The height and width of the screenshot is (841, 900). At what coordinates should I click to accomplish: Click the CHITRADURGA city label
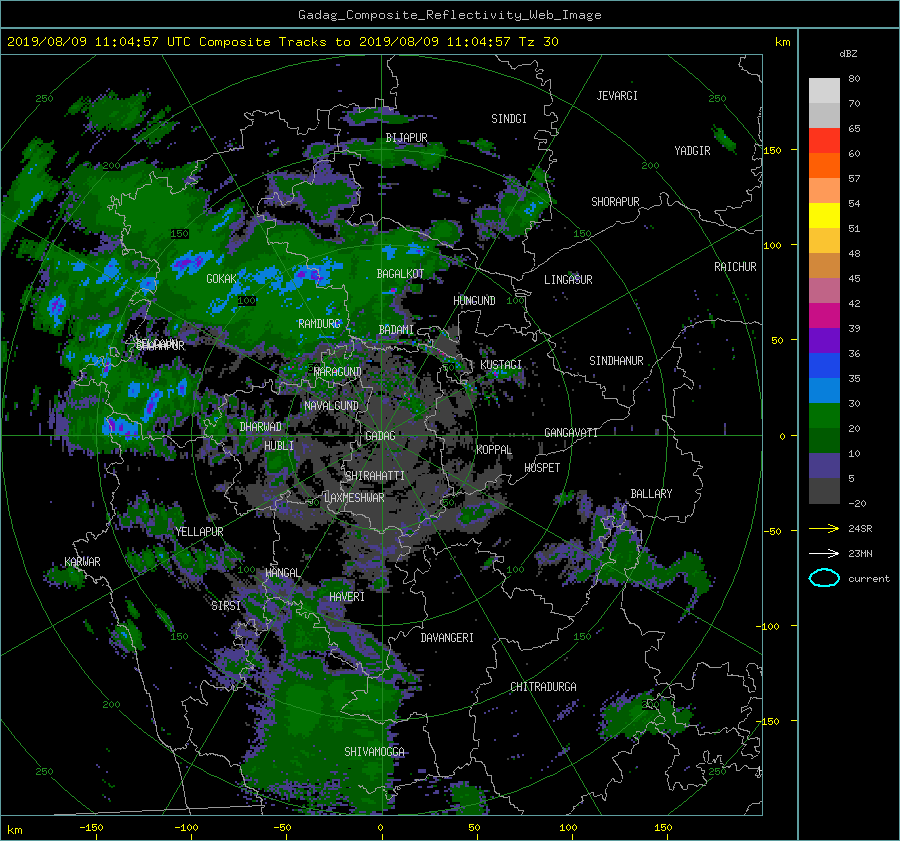(543, 687)
